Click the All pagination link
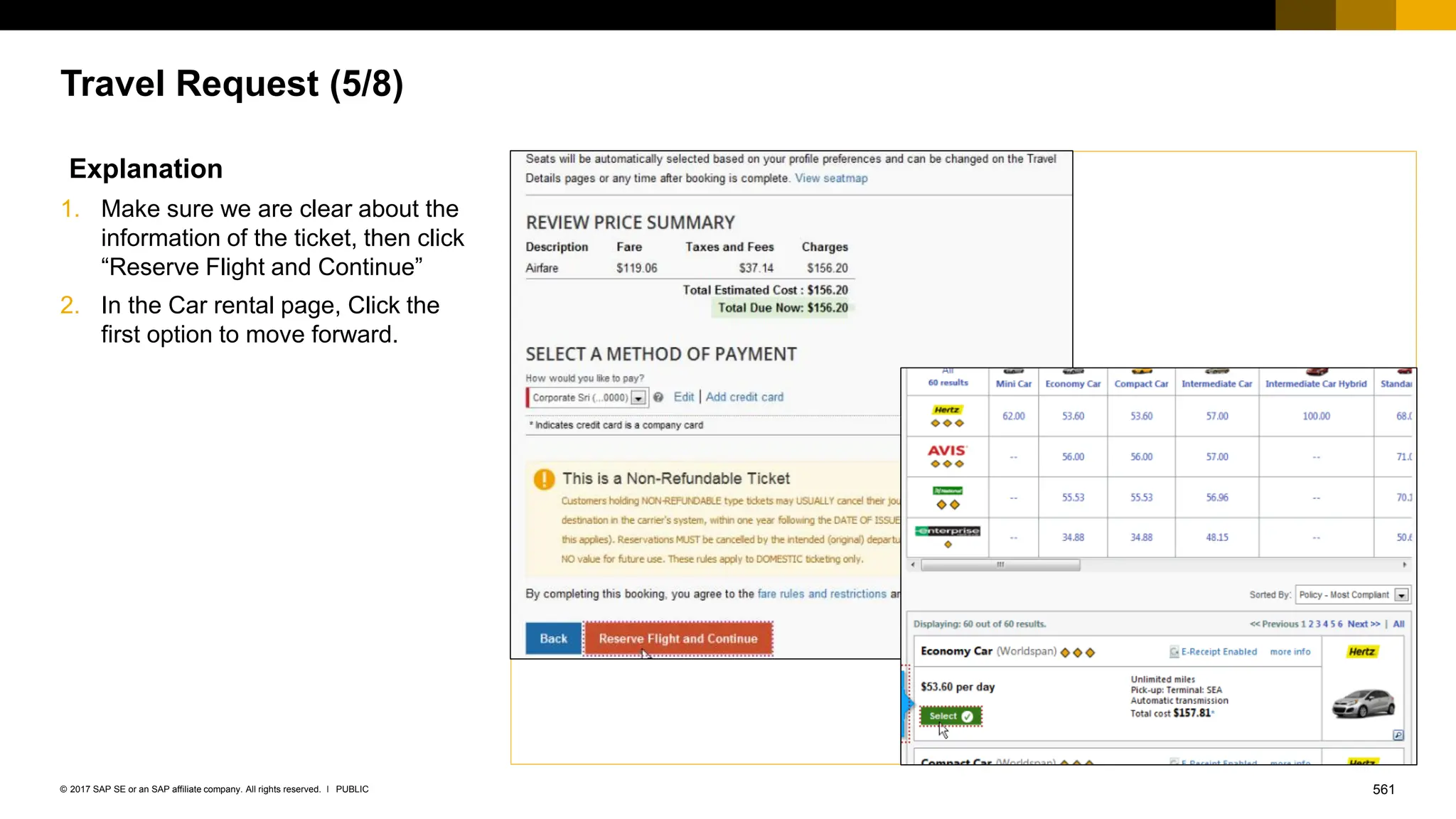Screen dimensions: 1456x819 tap(1398, 624)
